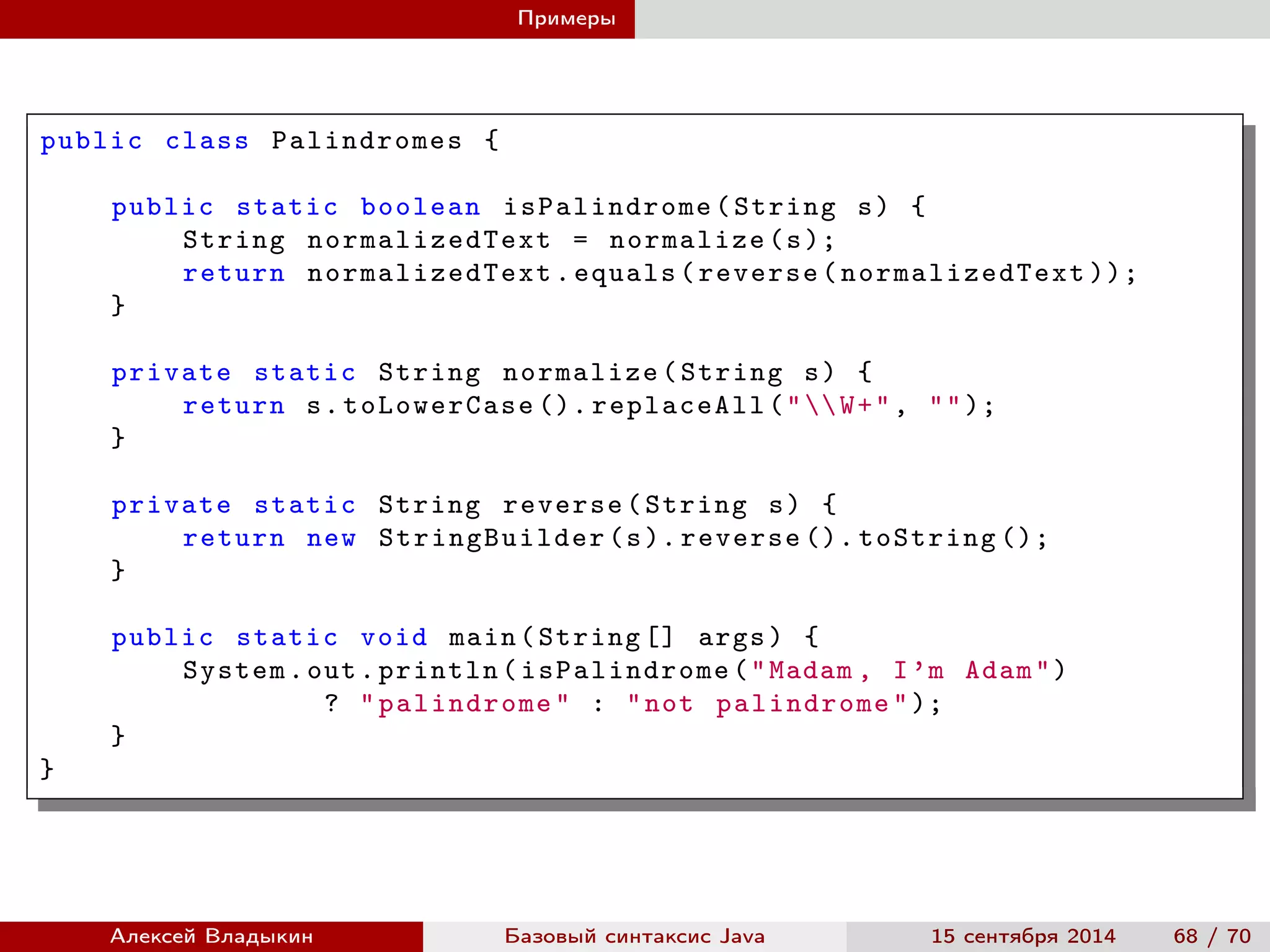The height and width of the screenshot is (952, 1270).
Task: Click the new keyword before StringBuilder
Action: [x=332, y=539]
